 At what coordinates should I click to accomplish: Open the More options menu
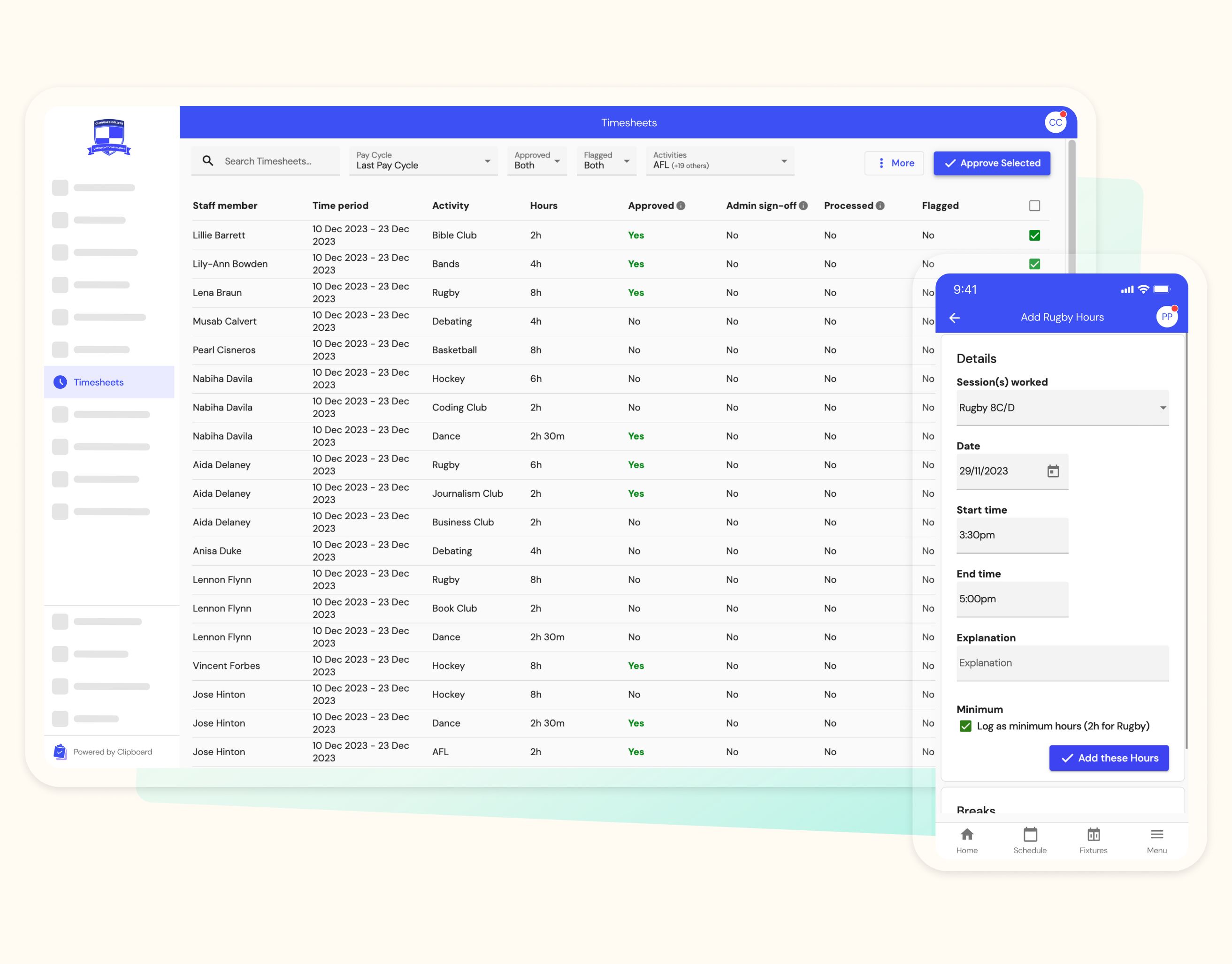coord(895,163)
